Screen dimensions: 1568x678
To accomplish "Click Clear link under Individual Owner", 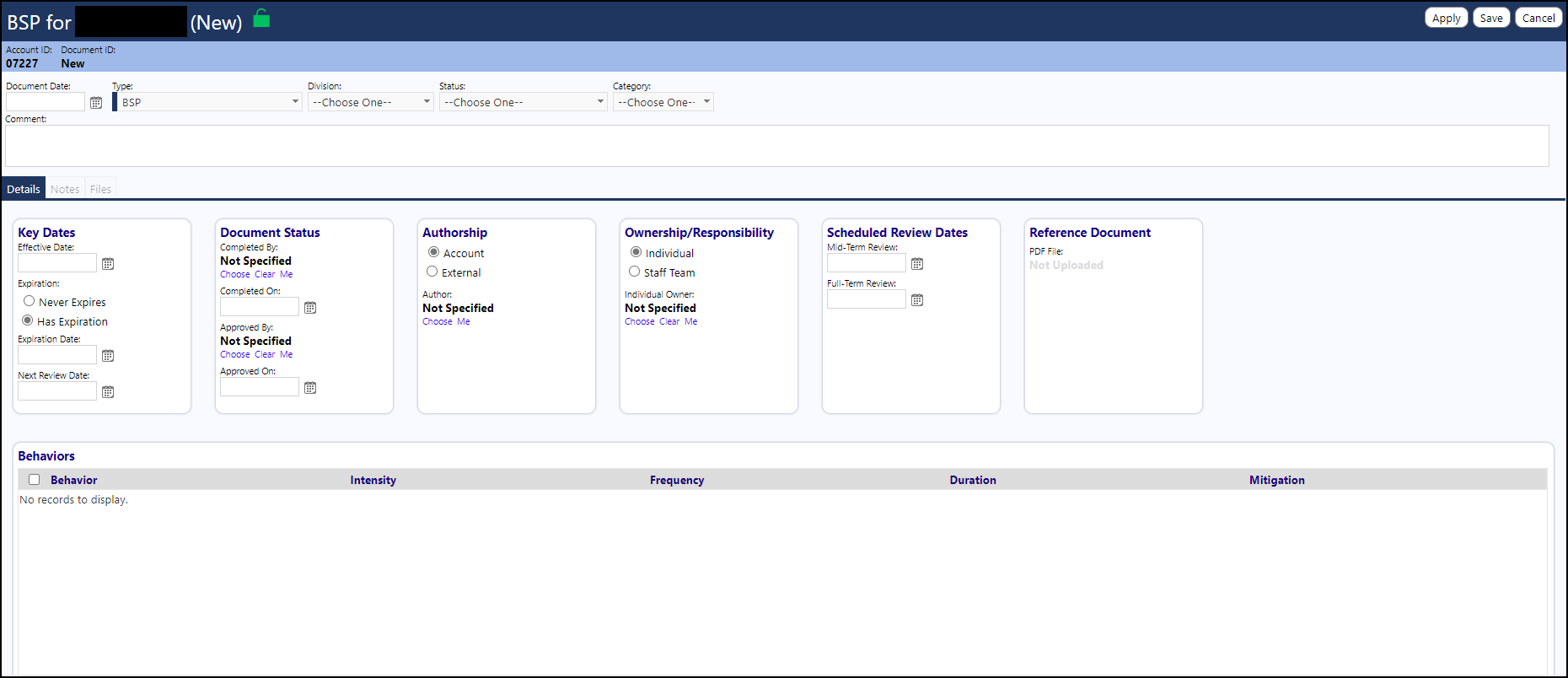I will (669, 322).
